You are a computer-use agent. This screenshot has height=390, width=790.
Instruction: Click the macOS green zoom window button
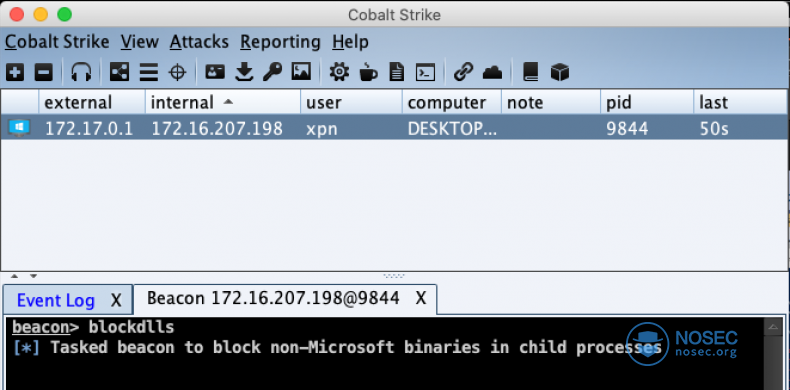64,14
